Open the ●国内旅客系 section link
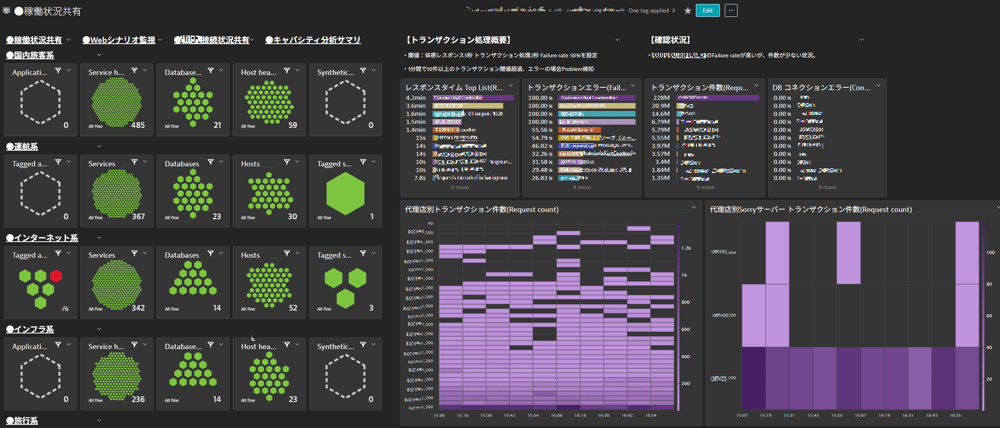Viewport: 1000px width, 428px height. coord(29,55)
